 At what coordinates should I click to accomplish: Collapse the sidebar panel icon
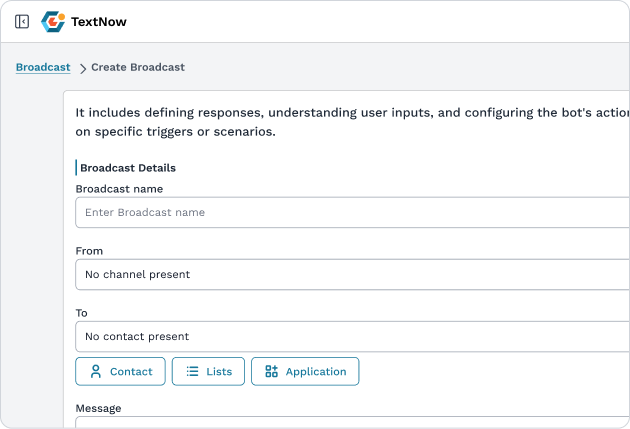click(22, 22)
